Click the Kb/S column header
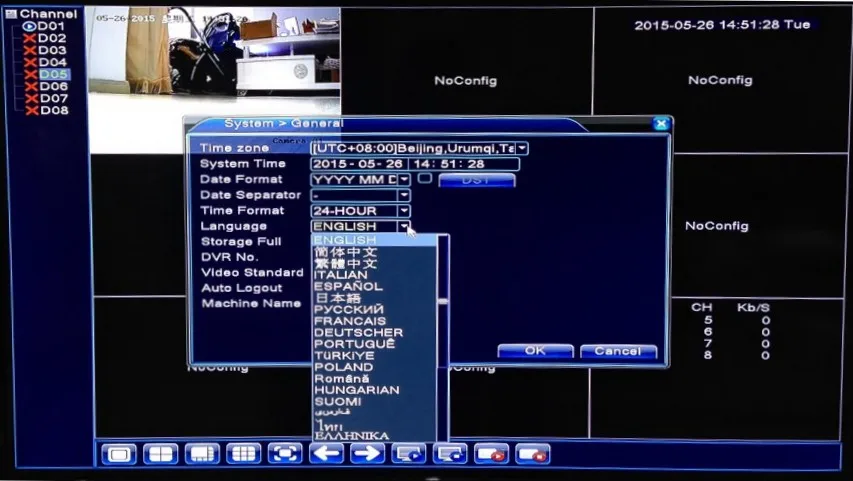This screenshot has width=853, height=481. 753,307
